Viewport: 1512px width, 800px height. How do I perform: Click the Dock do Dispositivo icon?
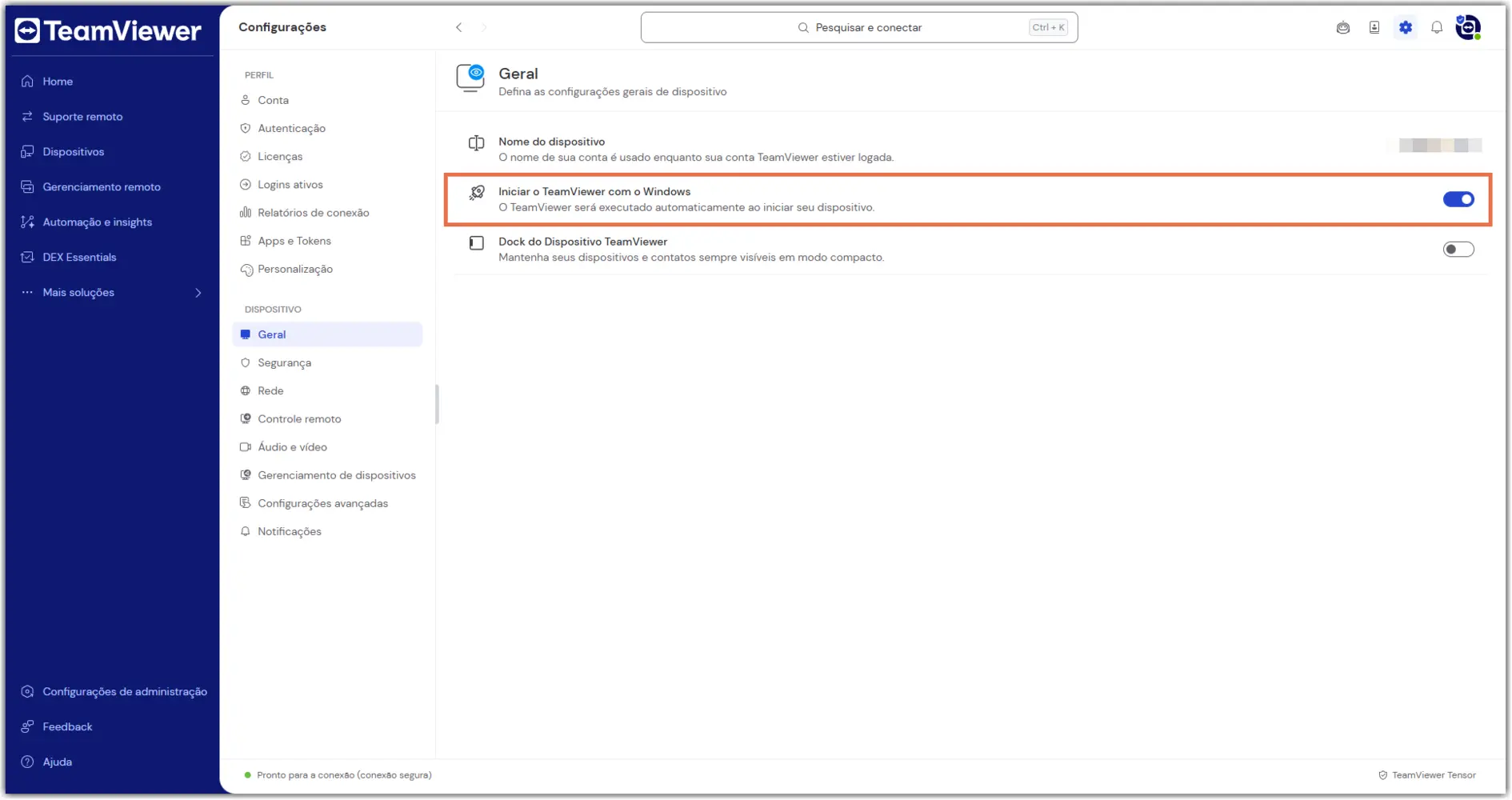(x=476, y=243)
